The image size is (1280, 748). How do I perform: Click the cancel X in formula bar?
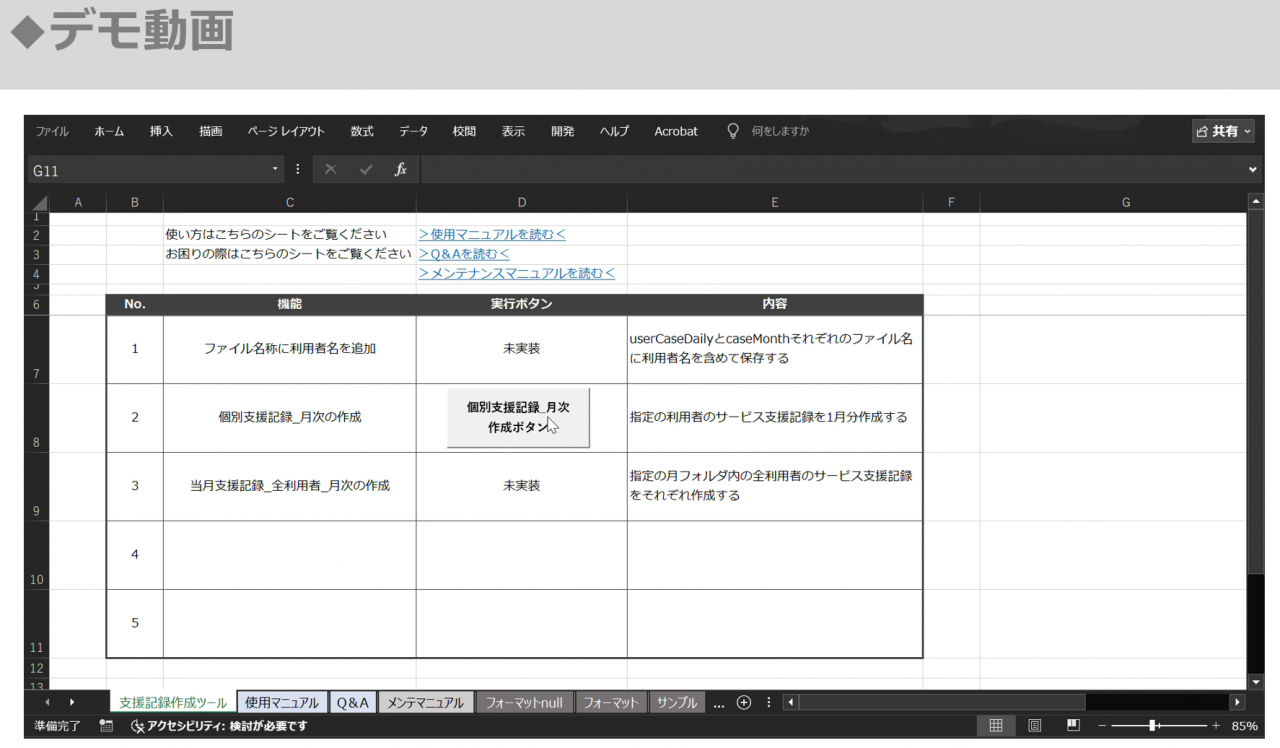coord(331,170)
